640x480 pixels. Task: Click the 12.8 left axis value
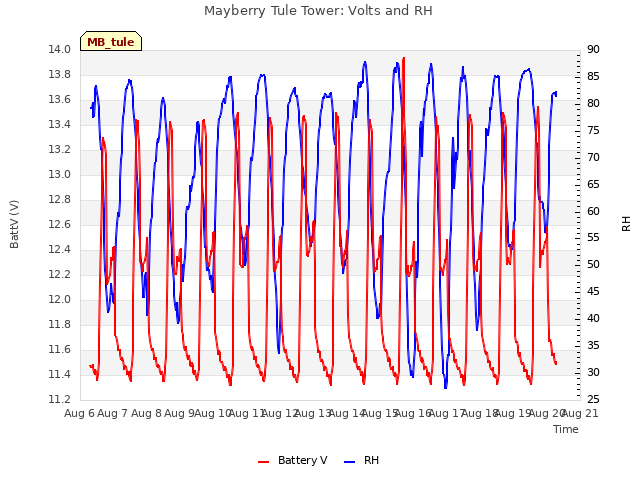coord(60,199)
